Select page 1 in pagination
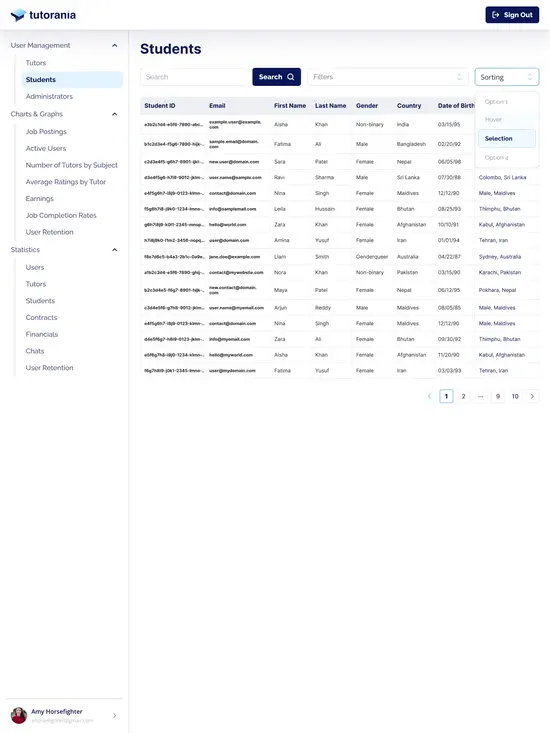 tap(446, 396)
